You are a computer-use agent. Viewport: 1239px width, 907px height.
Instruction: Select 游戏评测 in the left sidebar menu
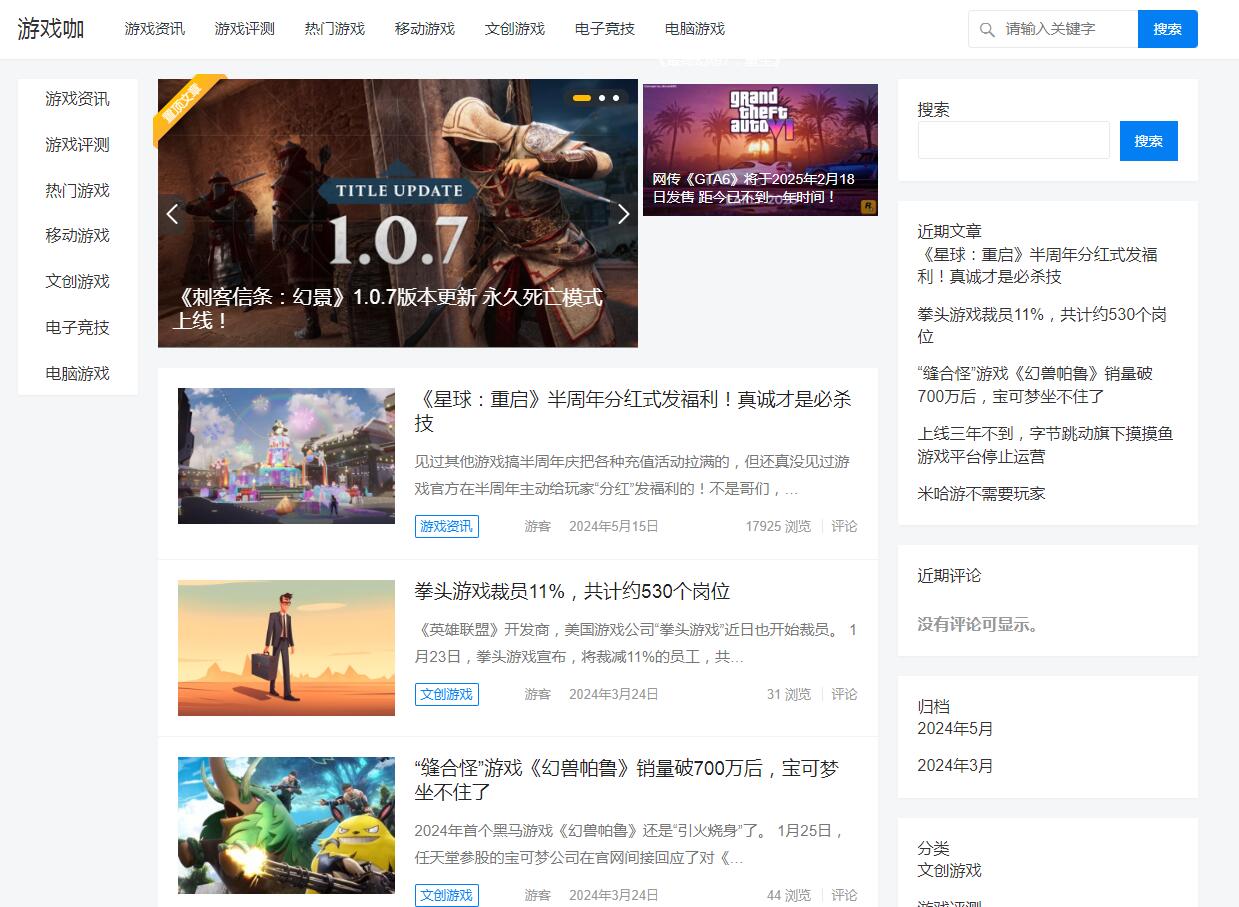click(x=78, y=145)
